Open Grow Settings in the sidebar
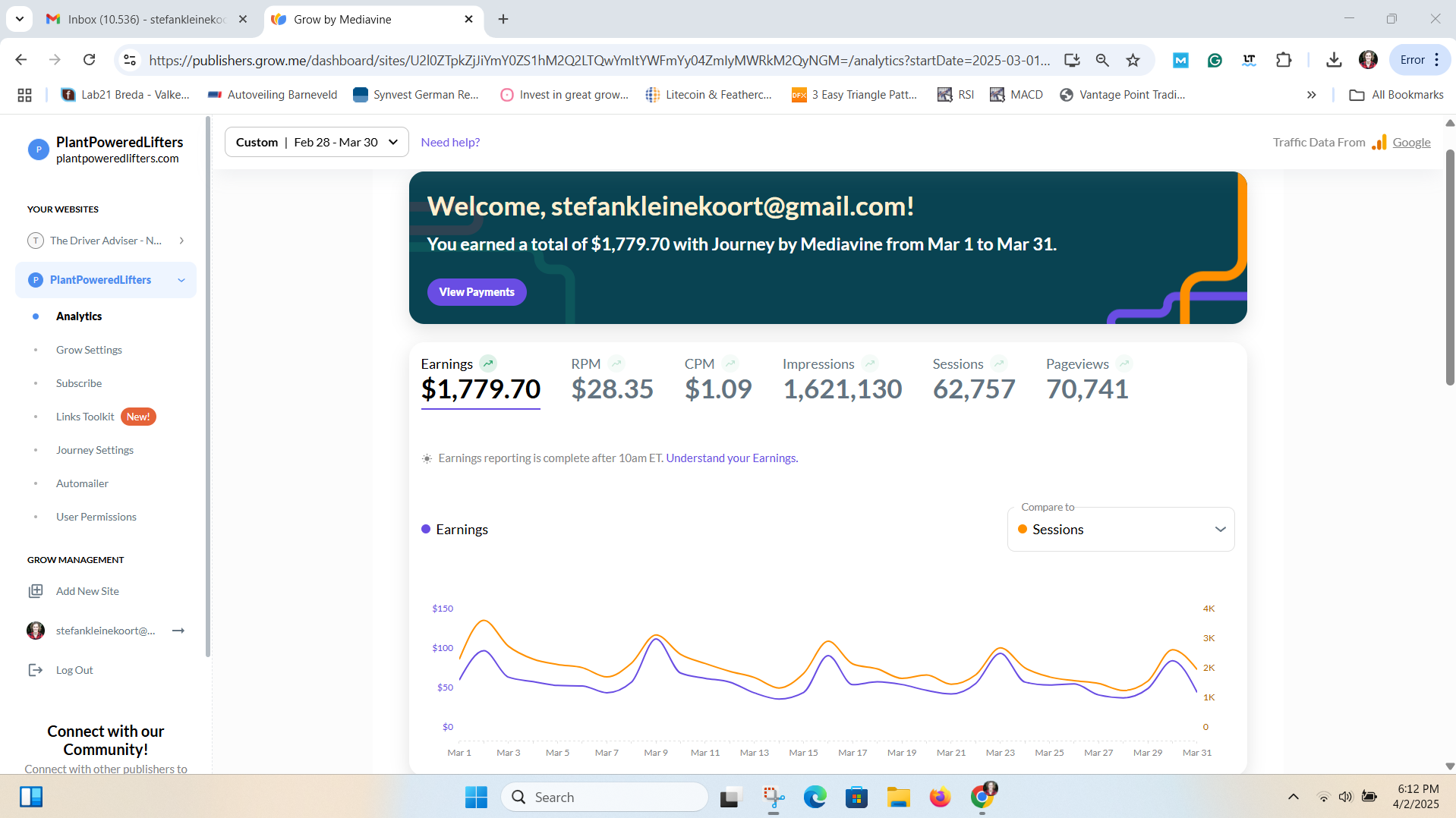This screenshot has width=1456, height=818. pos(89,350)
